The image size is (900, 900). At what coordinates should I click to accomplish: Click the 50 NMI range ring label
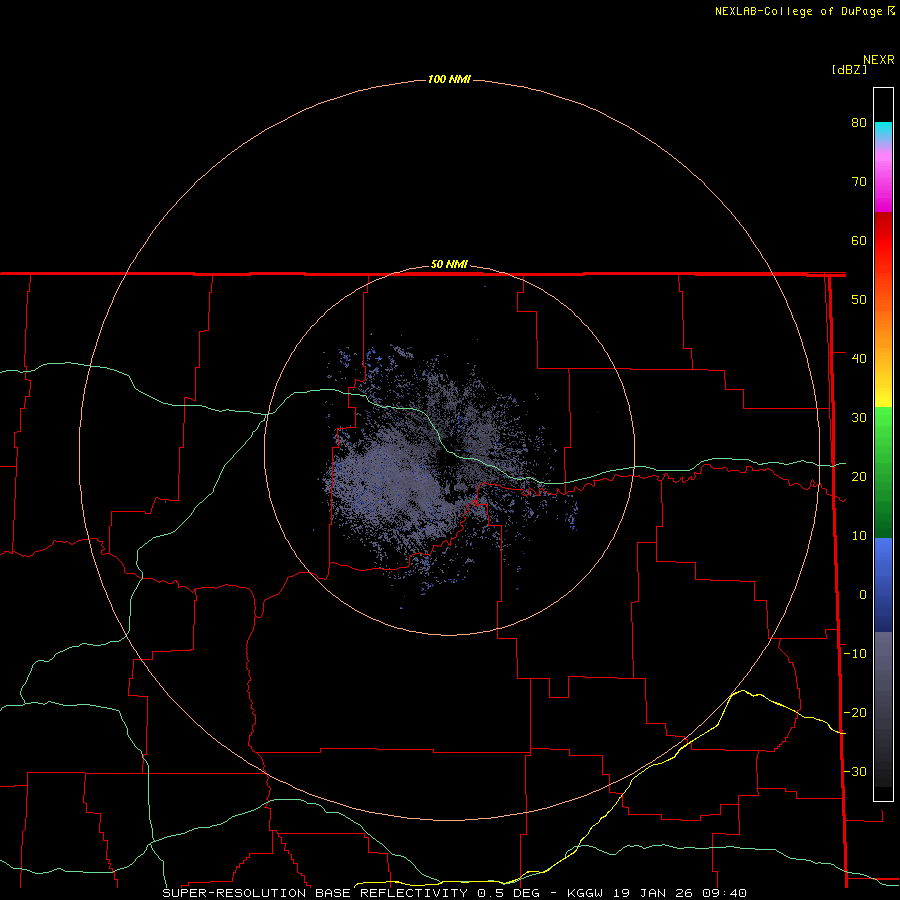click(x=449, y=265)
